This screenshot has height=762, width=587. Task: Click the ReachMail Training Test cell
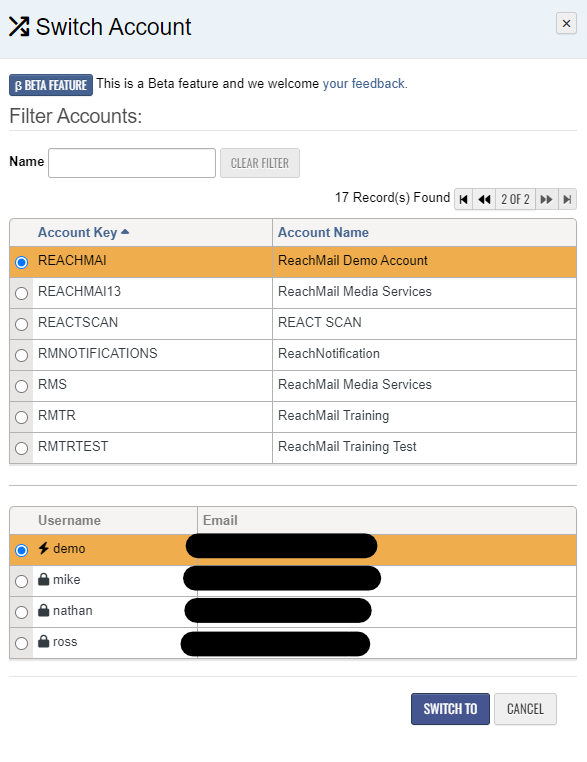click(424, 448)
